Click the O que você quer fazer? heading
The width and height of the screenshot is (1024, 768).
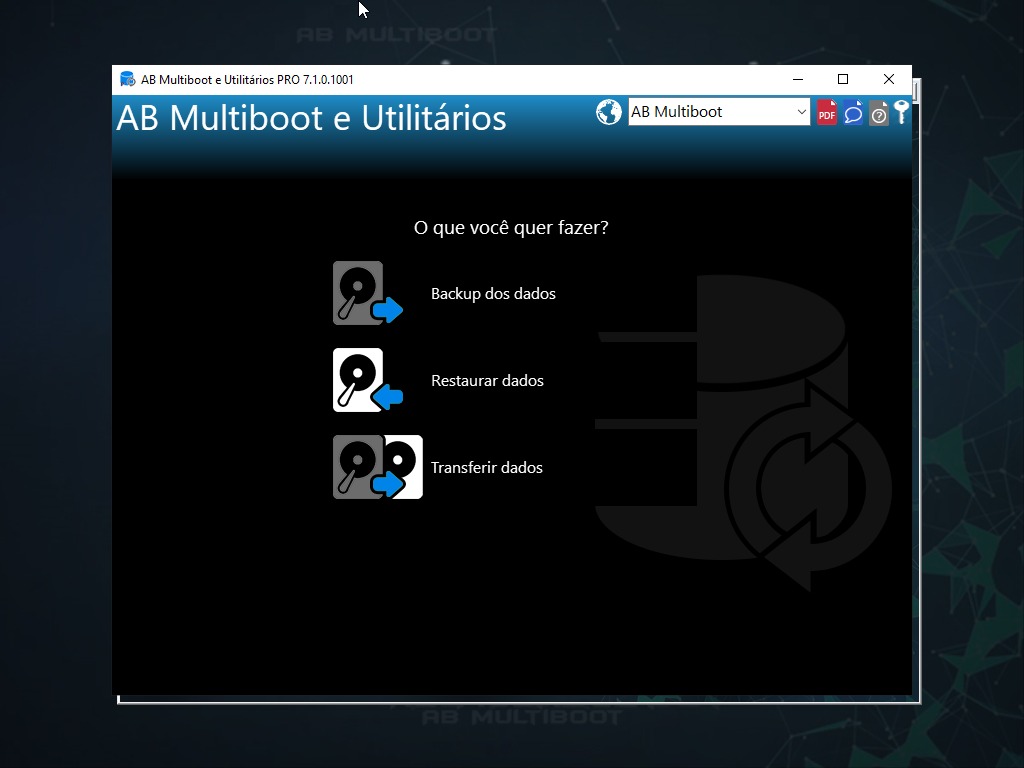tap(511, 228)
